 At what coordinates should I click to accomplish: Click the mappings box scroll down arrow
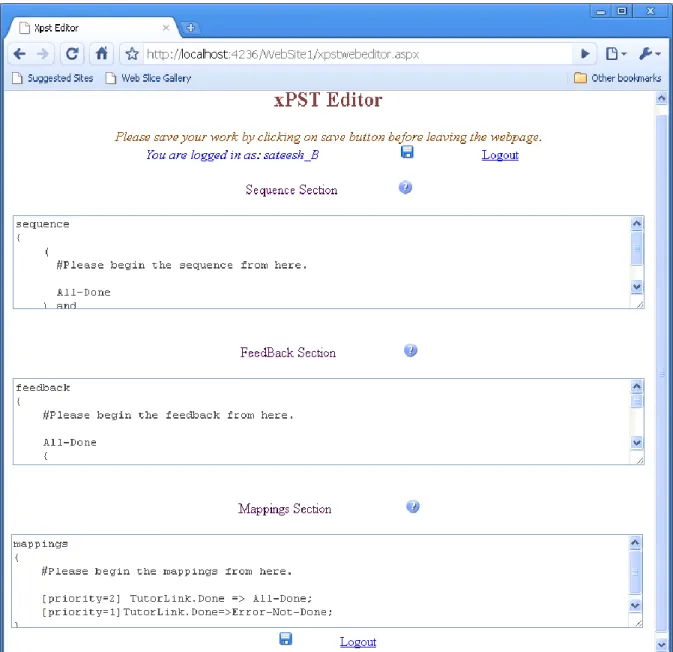(x=636, y=606)
